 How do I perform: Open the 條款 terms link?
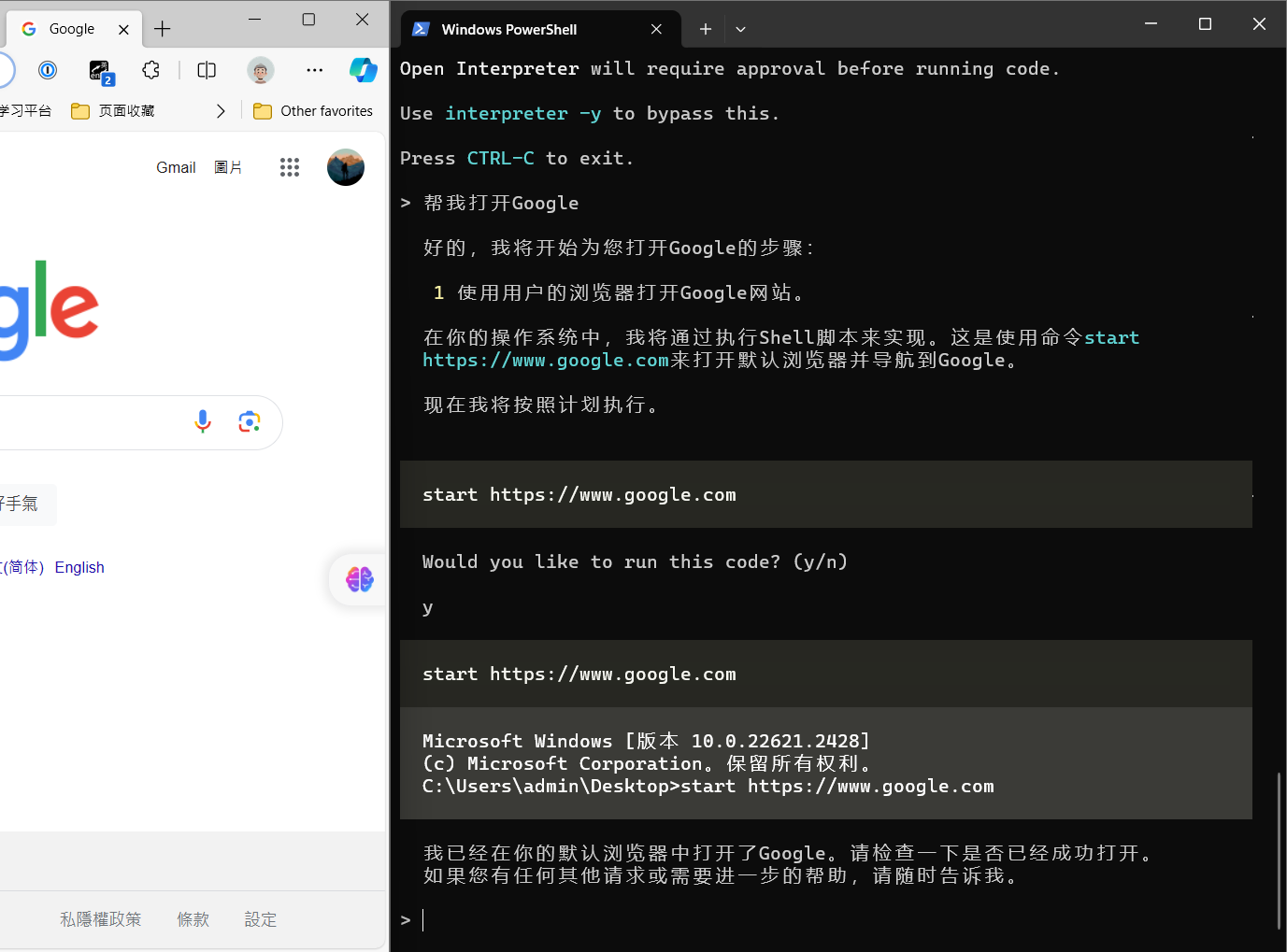[x=193, y=919]
